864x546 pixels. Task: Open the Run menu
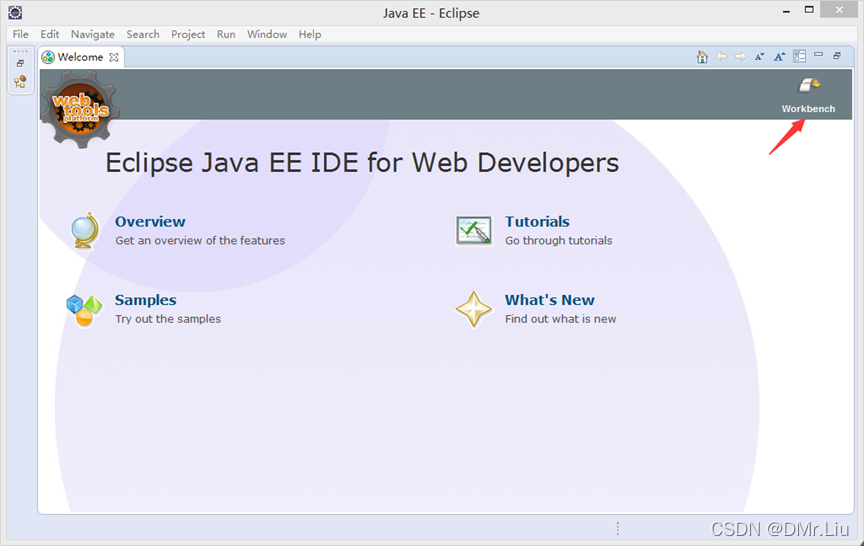(x=226, y=34)
